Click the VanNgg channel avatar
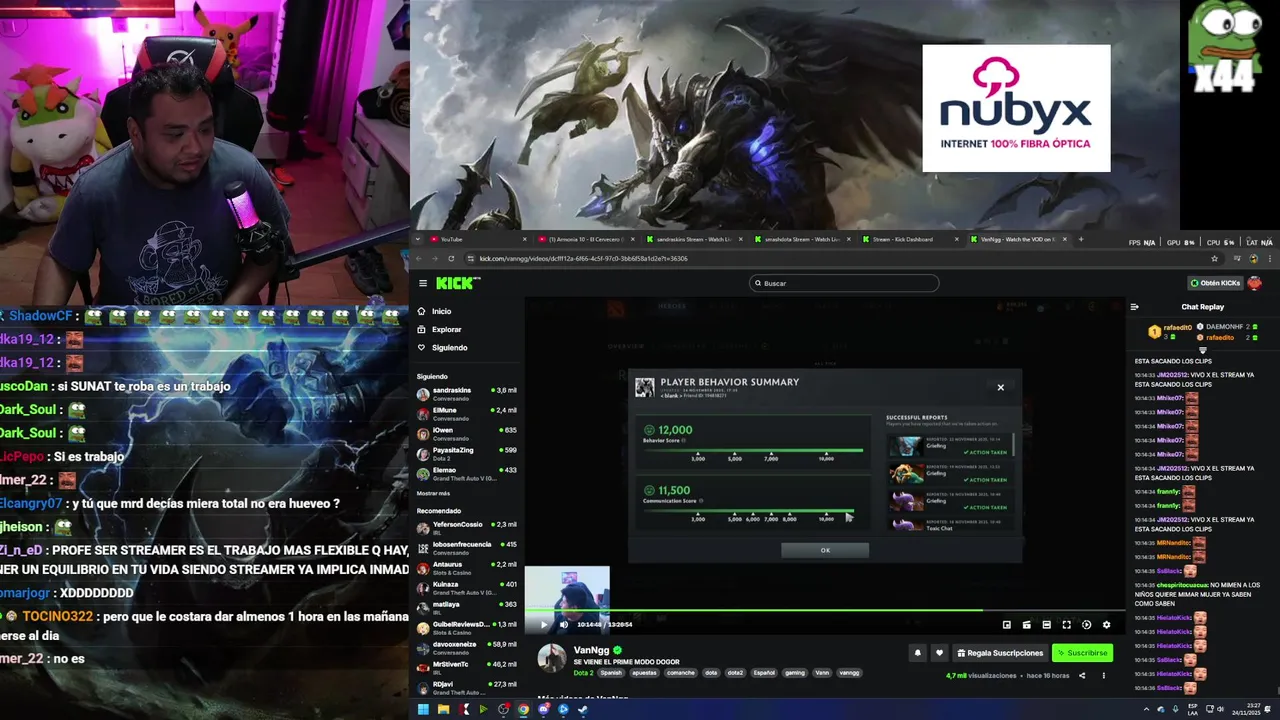This screenshot has width=1280, height=720. [x=552, y=658]
